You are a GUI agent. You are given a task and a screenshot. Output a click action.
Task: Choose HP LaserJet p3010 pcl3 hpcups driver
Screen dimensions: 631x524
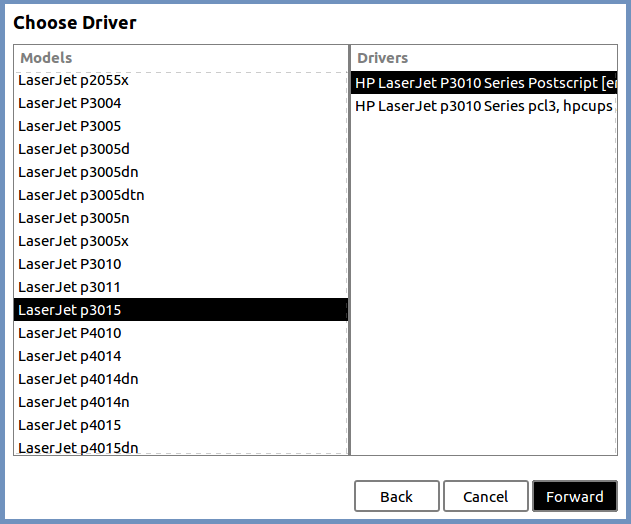pyautogui.click(x=484, y=106)
